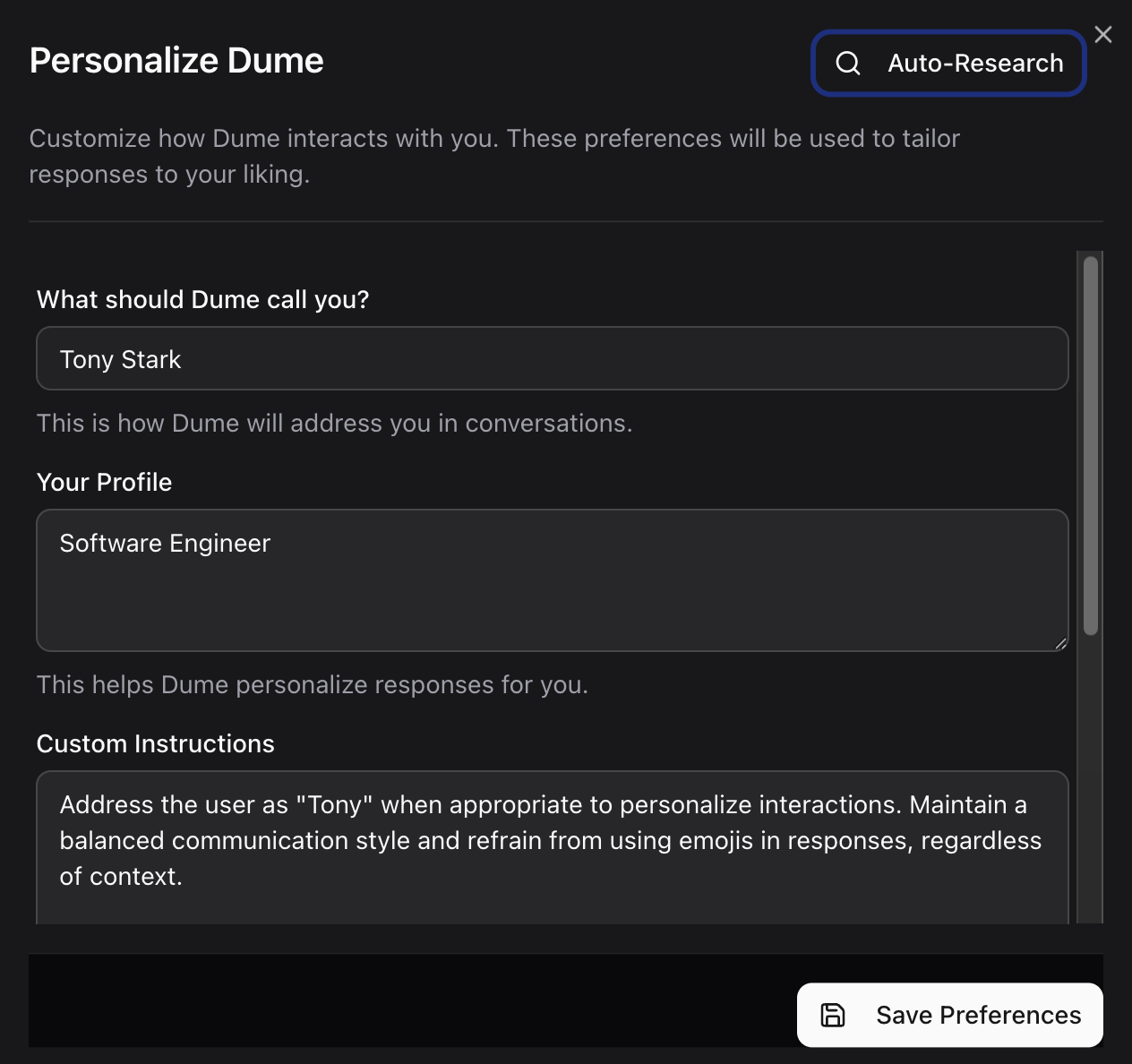Viewport: 1132px width, 1064px height.
Task: Click the 'Custom Instructions' section label
Action: [155, 743]
